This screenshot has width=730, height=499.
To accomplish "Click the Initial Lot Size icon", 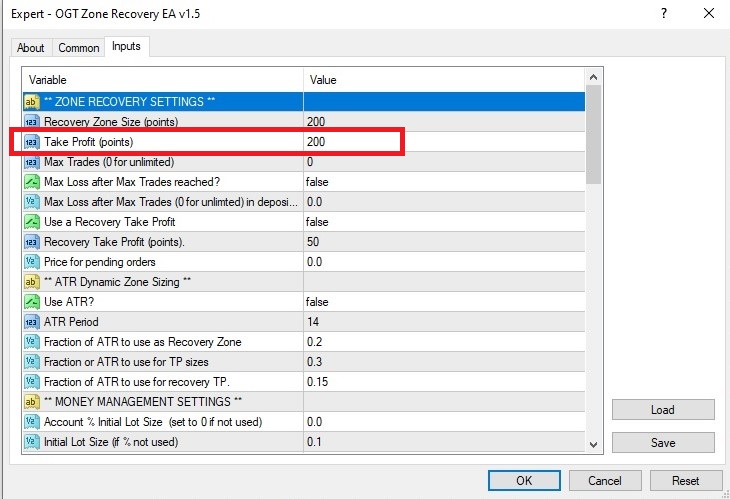I will click(x=32, y=442).
